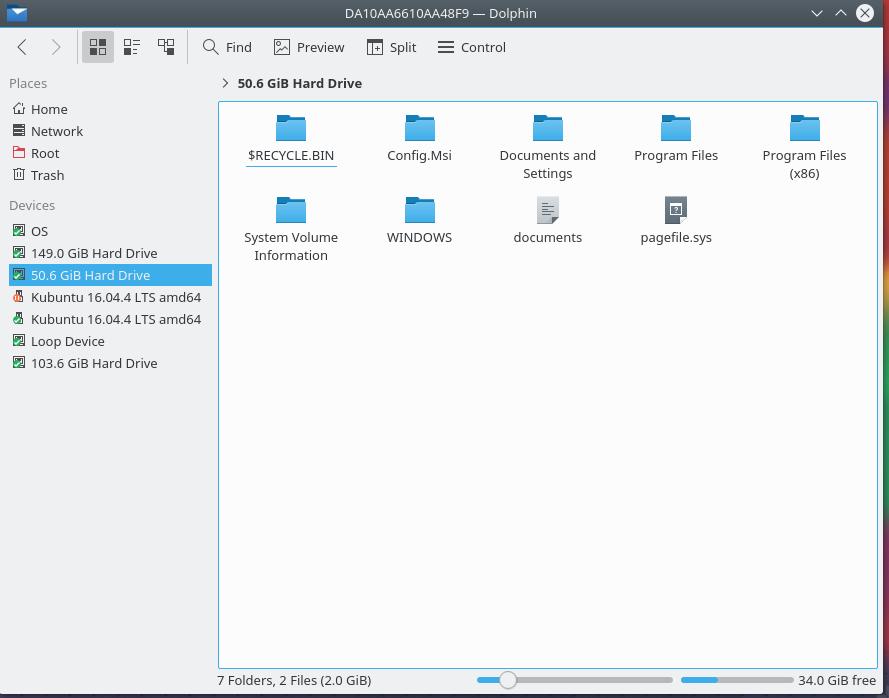Open Trash in Places panel
This screenshot has height=698, width=889.
pyautogui.click(x=47, y=175)
